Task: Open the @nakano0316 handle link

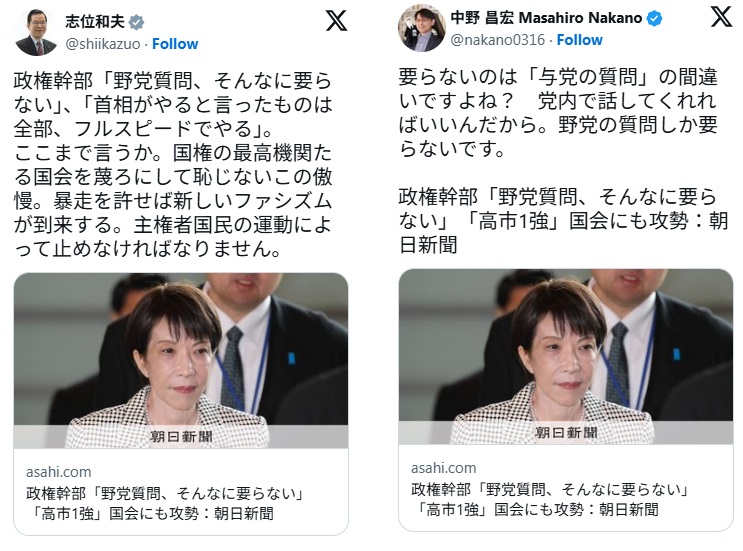Action: (498, 40)
